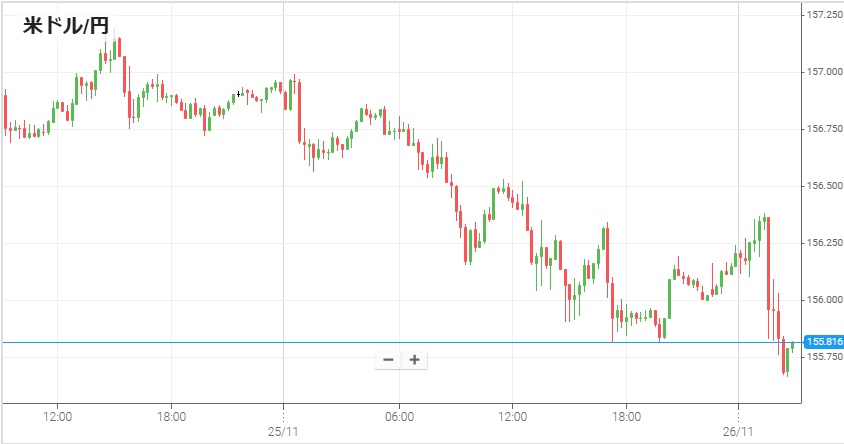The height and width of the screenshot is (444, 844).
Task: Click the 156.000 price axis label
Action: (x=823, y=300)
